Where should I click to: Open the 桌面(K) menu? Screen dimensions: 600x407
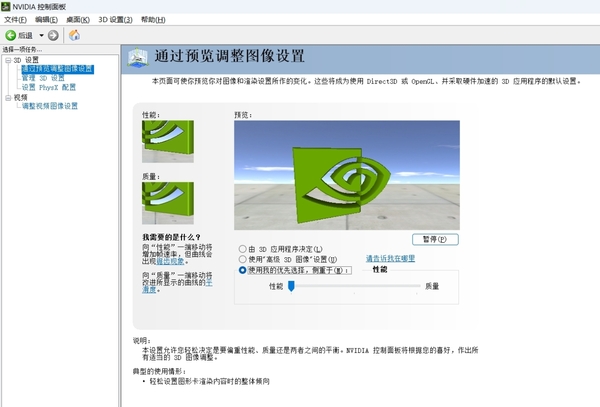[78, 20]
